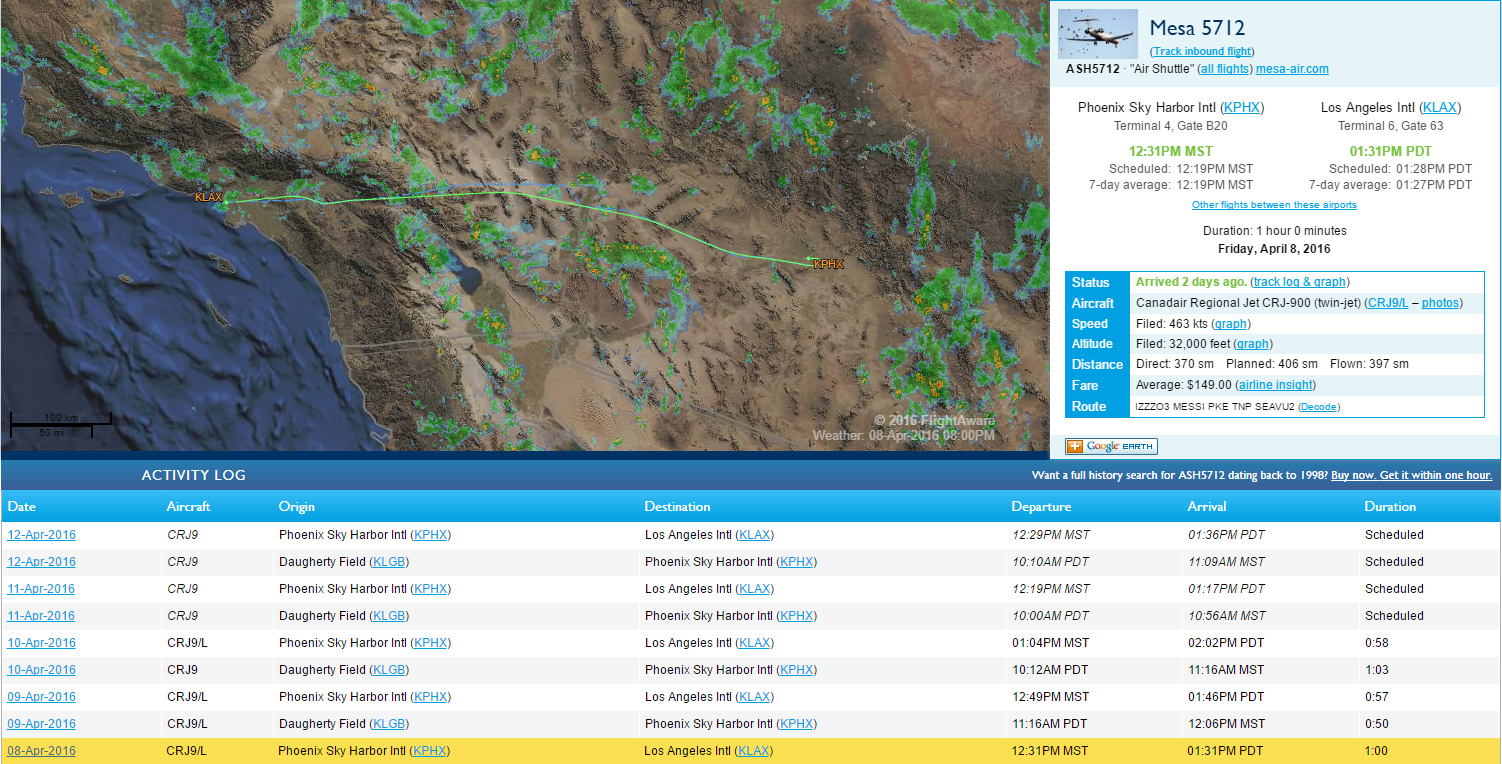Sort by the Aircraft column header
Image resolution: width=1502 pixels, height=764 pixels.
[189, 507]
